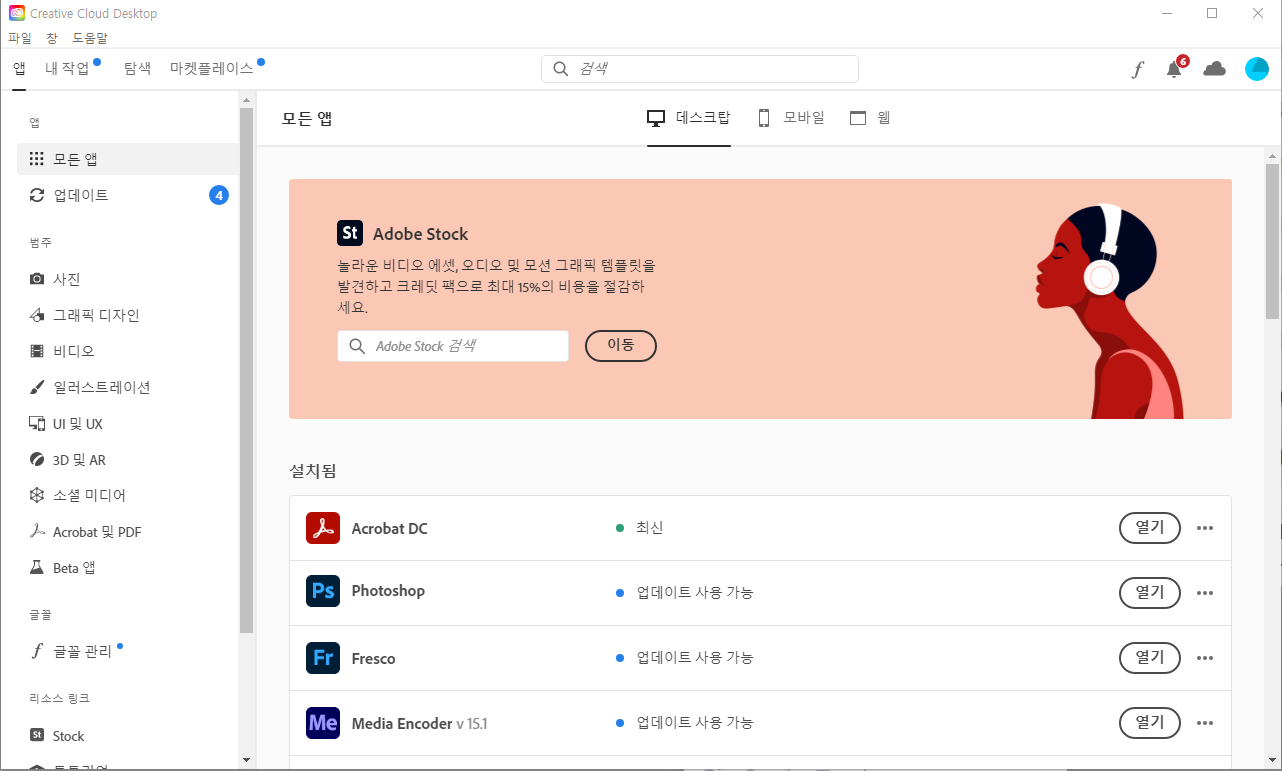The width and height of the screenshot is (1282, 771).
Task: Select 일러스트레이션 category
Action: 127,387
